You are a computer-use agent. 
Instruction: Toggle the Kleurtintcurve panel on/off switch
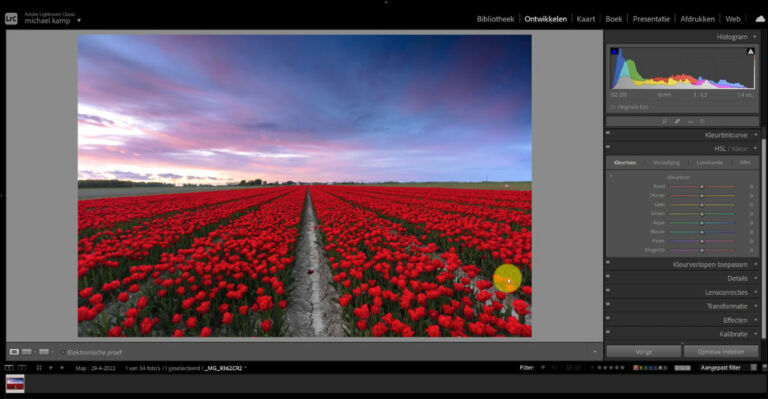(x=608, y=133)
